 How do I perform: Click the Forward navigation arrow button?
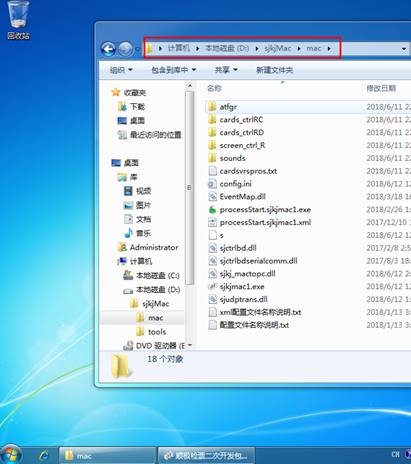tap(126, 49)
